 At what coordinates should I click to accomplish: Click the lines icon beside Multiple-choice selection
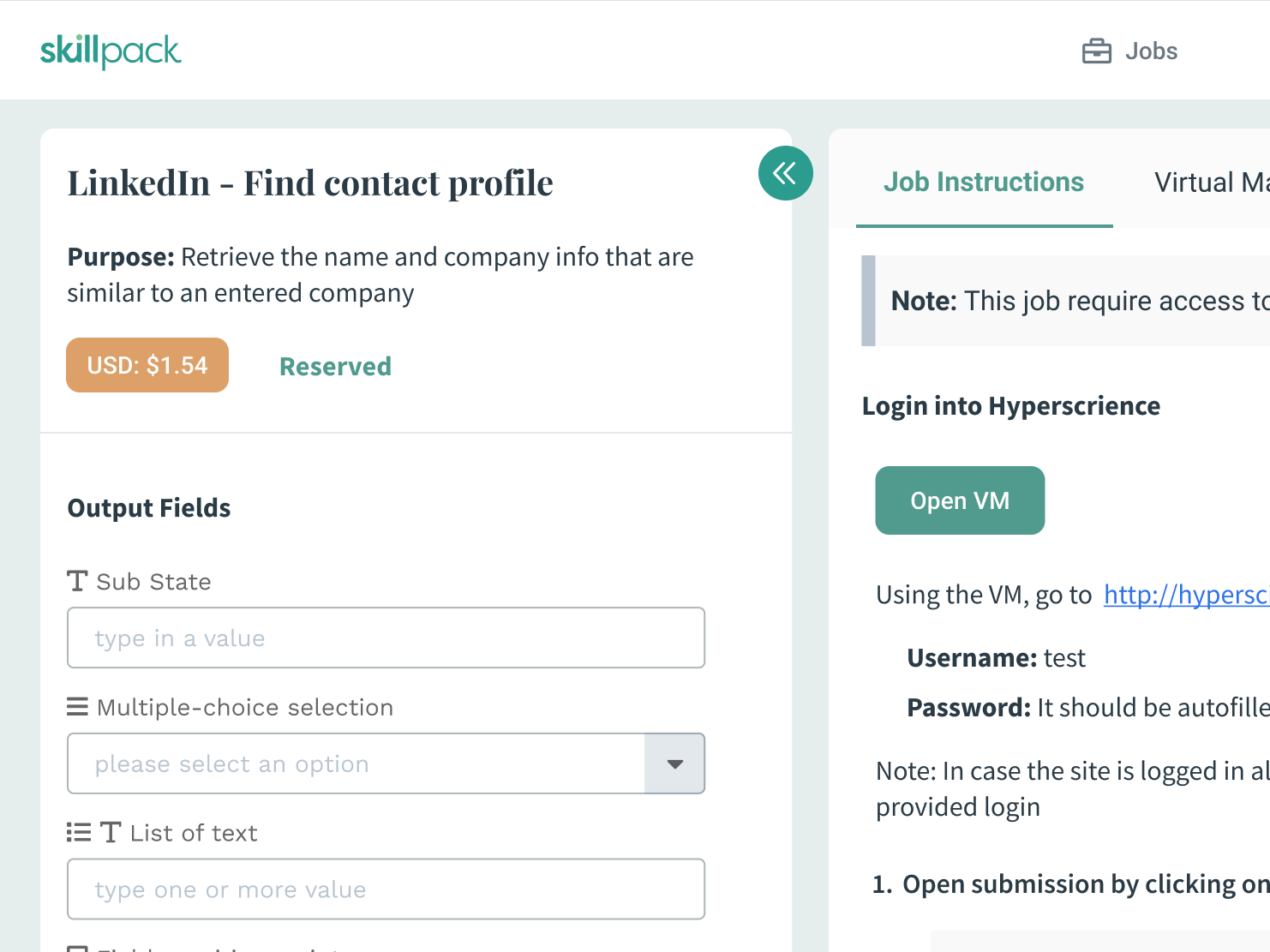77,708
